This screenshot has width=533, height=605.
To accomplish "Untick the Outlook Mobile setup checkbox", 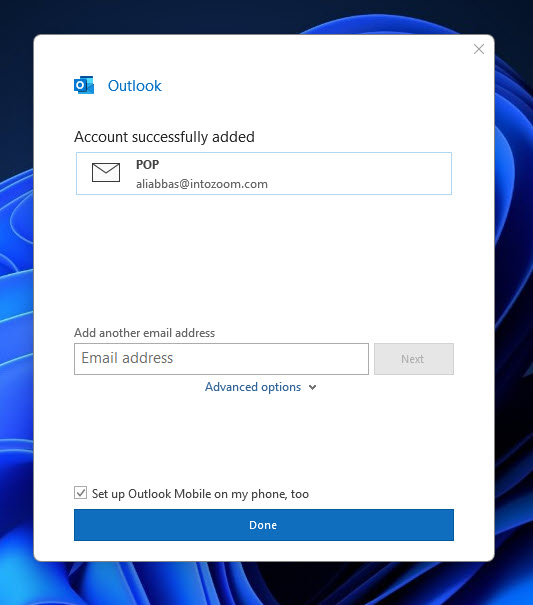I will click(80, 492).
